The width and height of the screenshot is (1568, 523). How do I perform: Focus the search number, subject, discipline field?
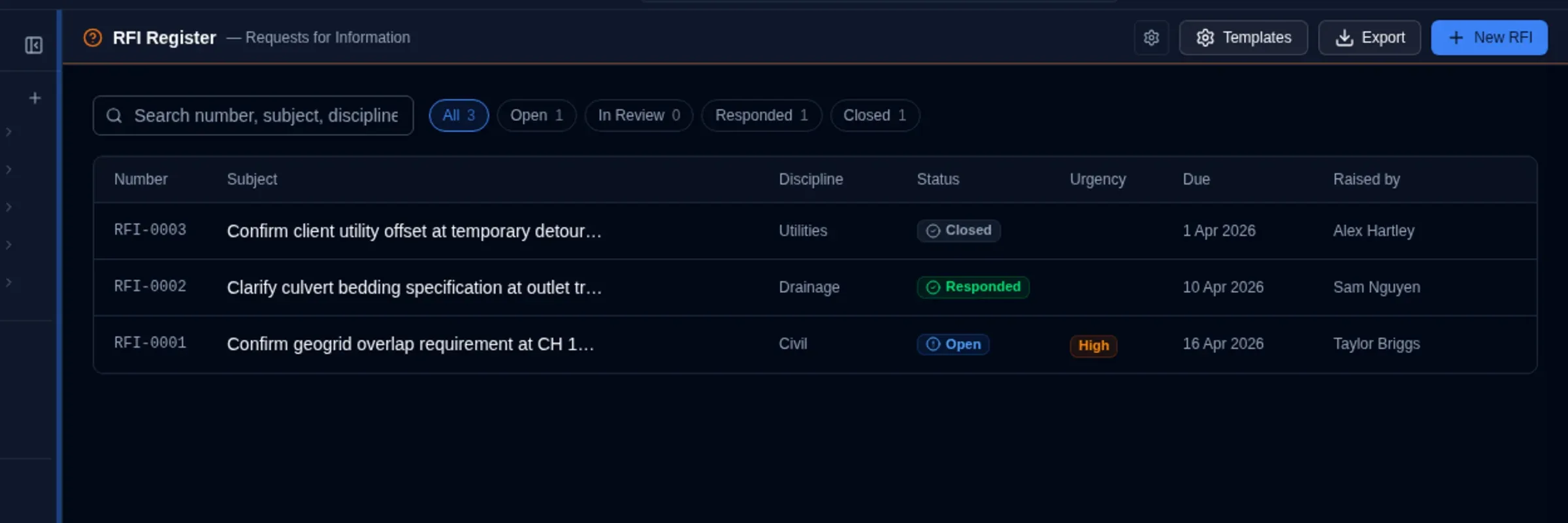253,116
